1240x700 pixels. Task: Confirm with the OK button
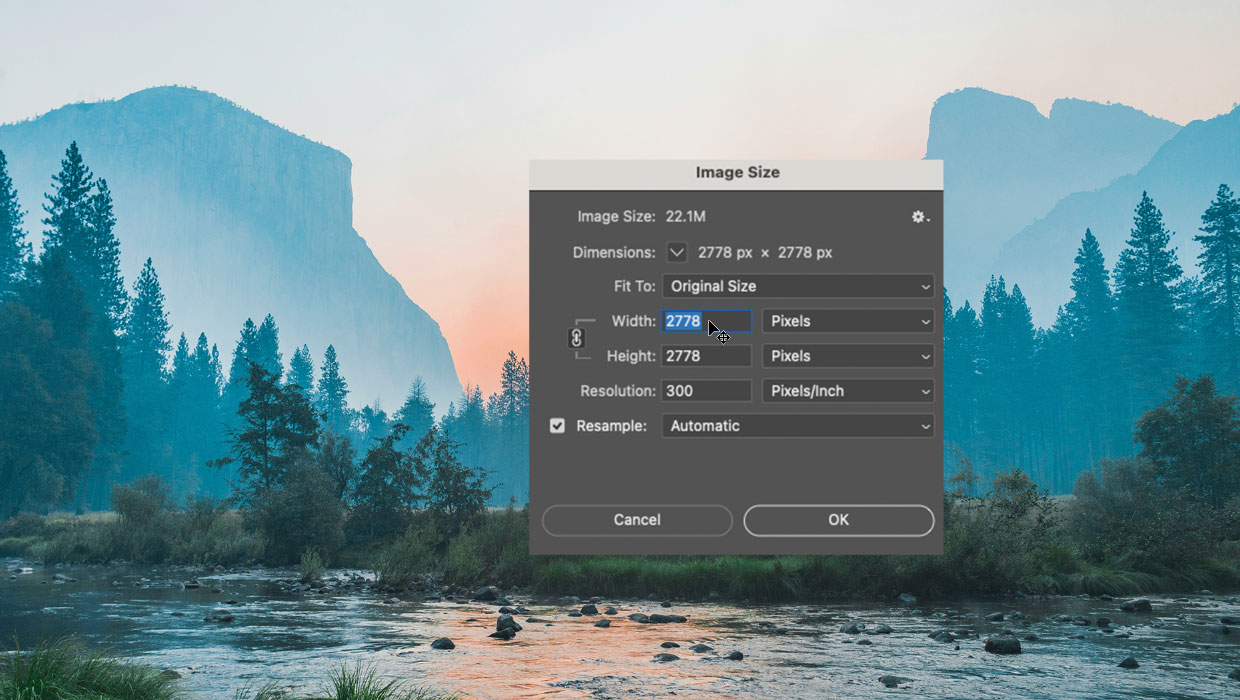[839, 520]
